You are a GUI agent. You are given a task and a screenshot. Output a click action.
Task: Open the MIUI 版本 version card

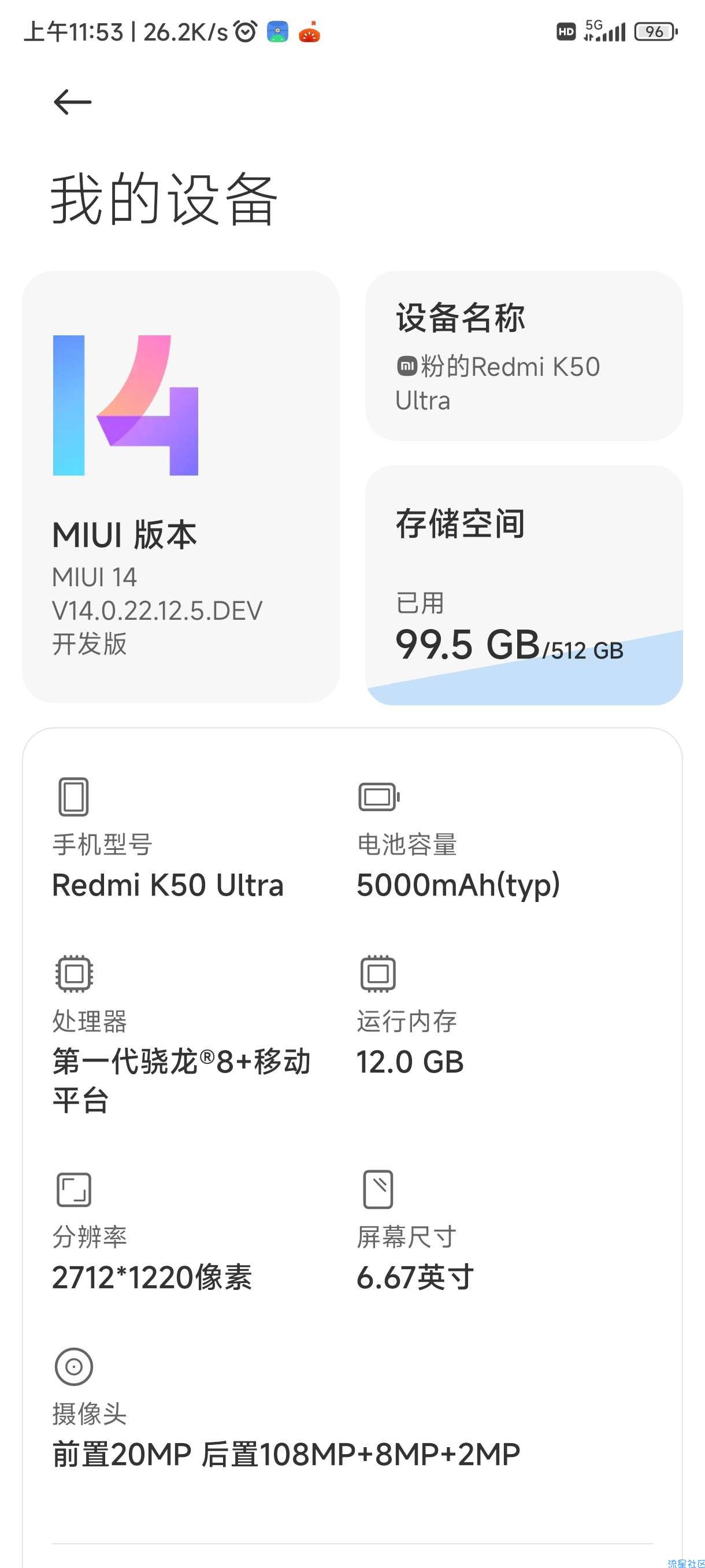click(x=181, y=487)
